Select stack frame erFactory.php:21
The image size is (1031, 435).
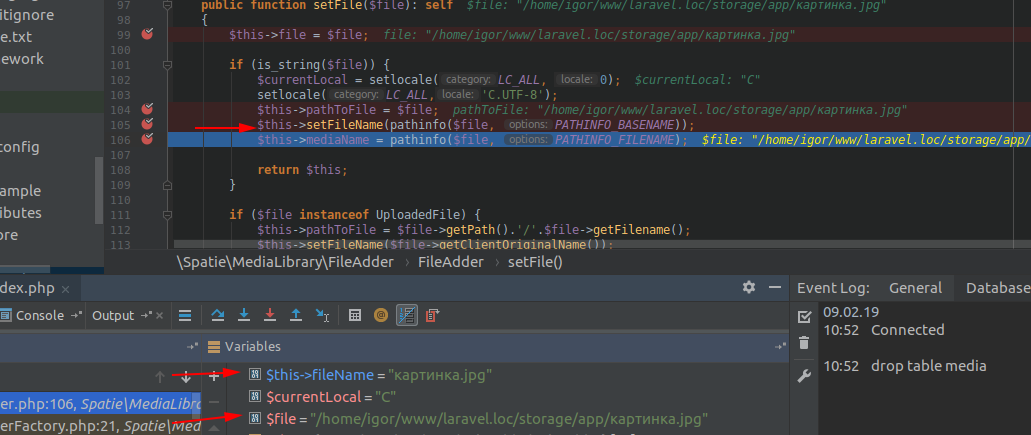(100, 427)
